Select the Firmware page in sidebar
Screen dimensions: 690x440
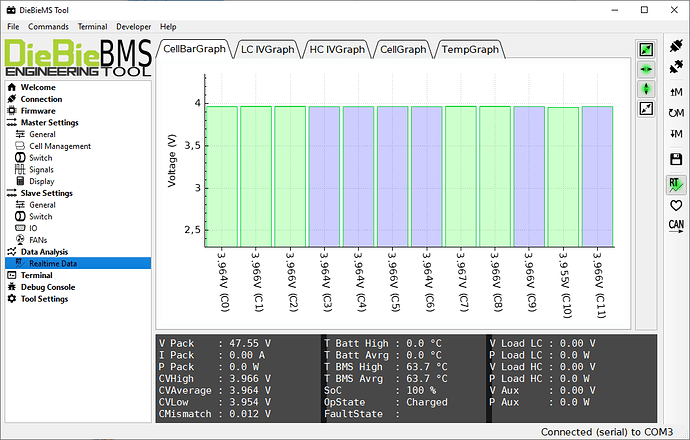point(40,111)
